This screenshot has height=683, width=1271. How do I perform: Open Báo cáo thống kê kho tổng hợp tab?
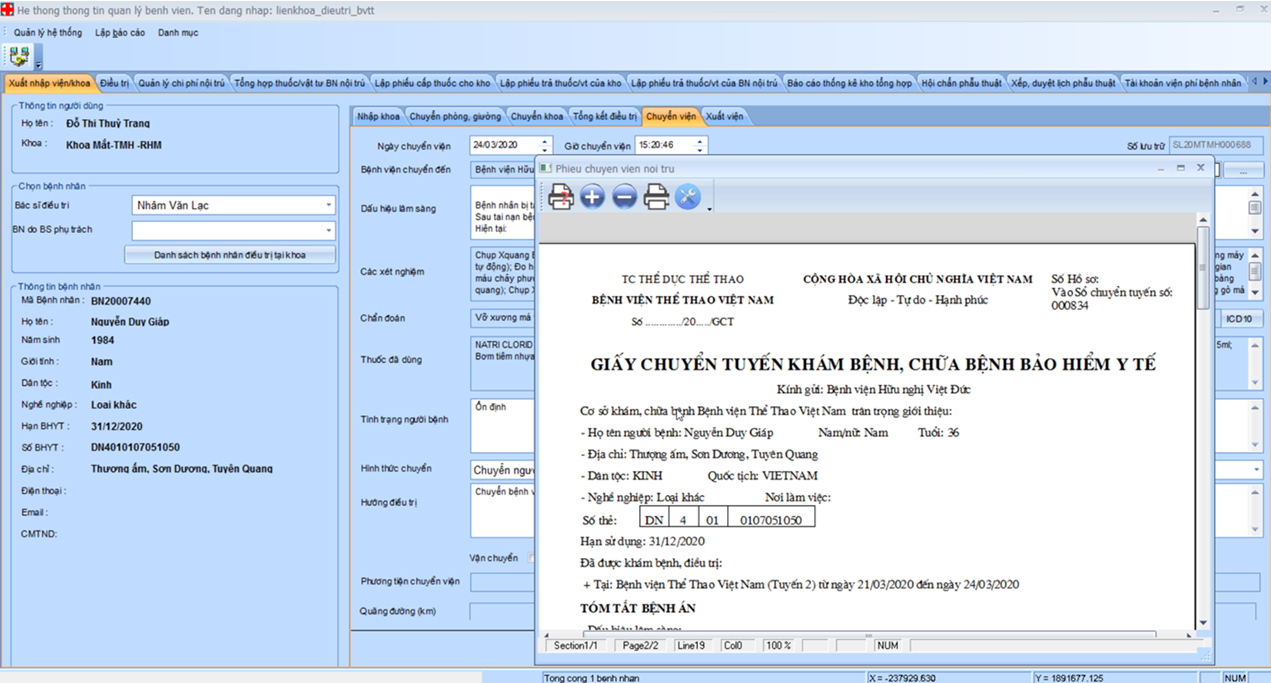[849, 83]
